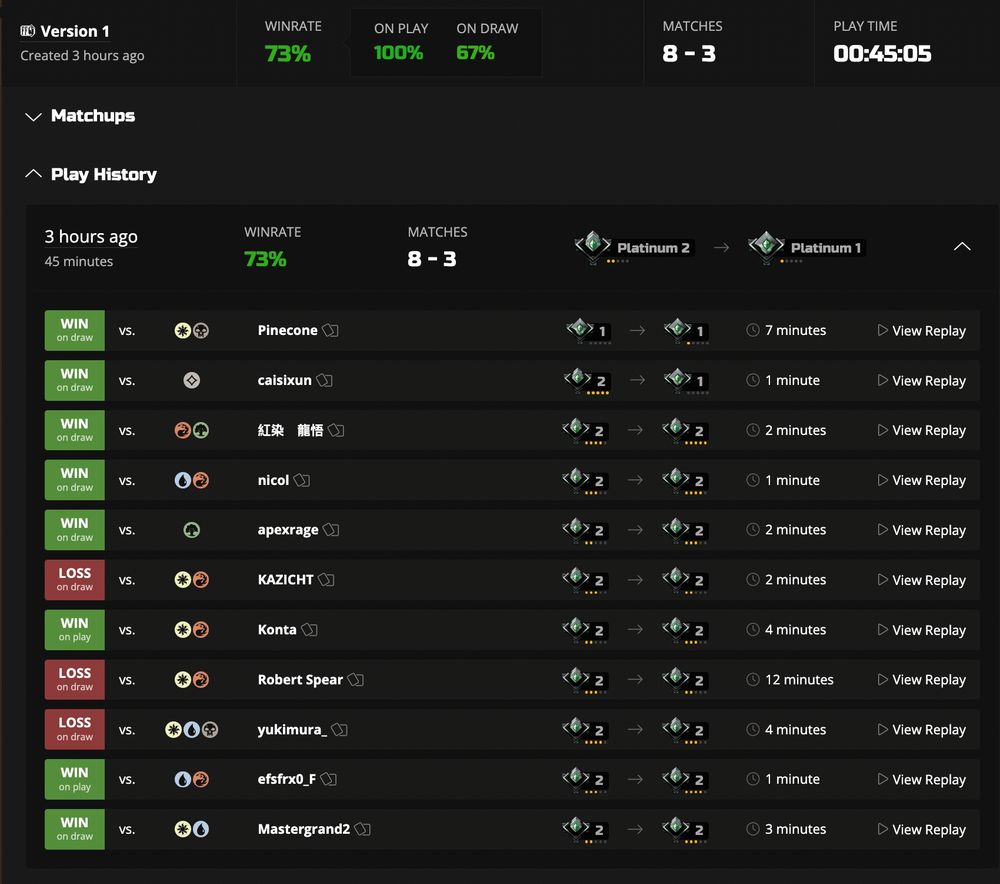Screen dimensions: 1000x884
Task: Click white-black mana icons in the Pinecone row
Action: pos(192,330)
